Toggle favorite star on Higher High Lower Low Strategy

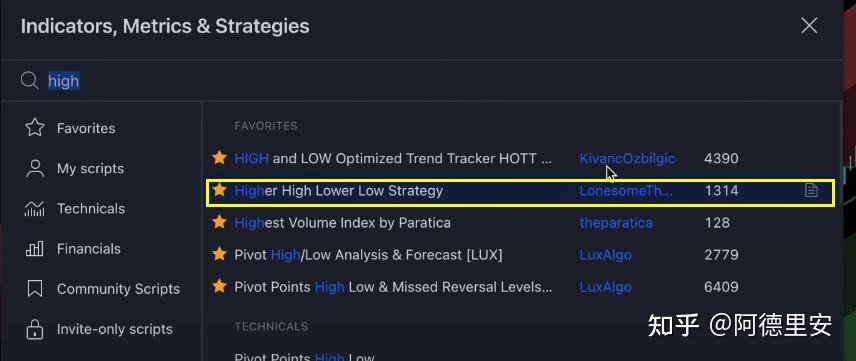pyautogui.click(x=219, y=190)
